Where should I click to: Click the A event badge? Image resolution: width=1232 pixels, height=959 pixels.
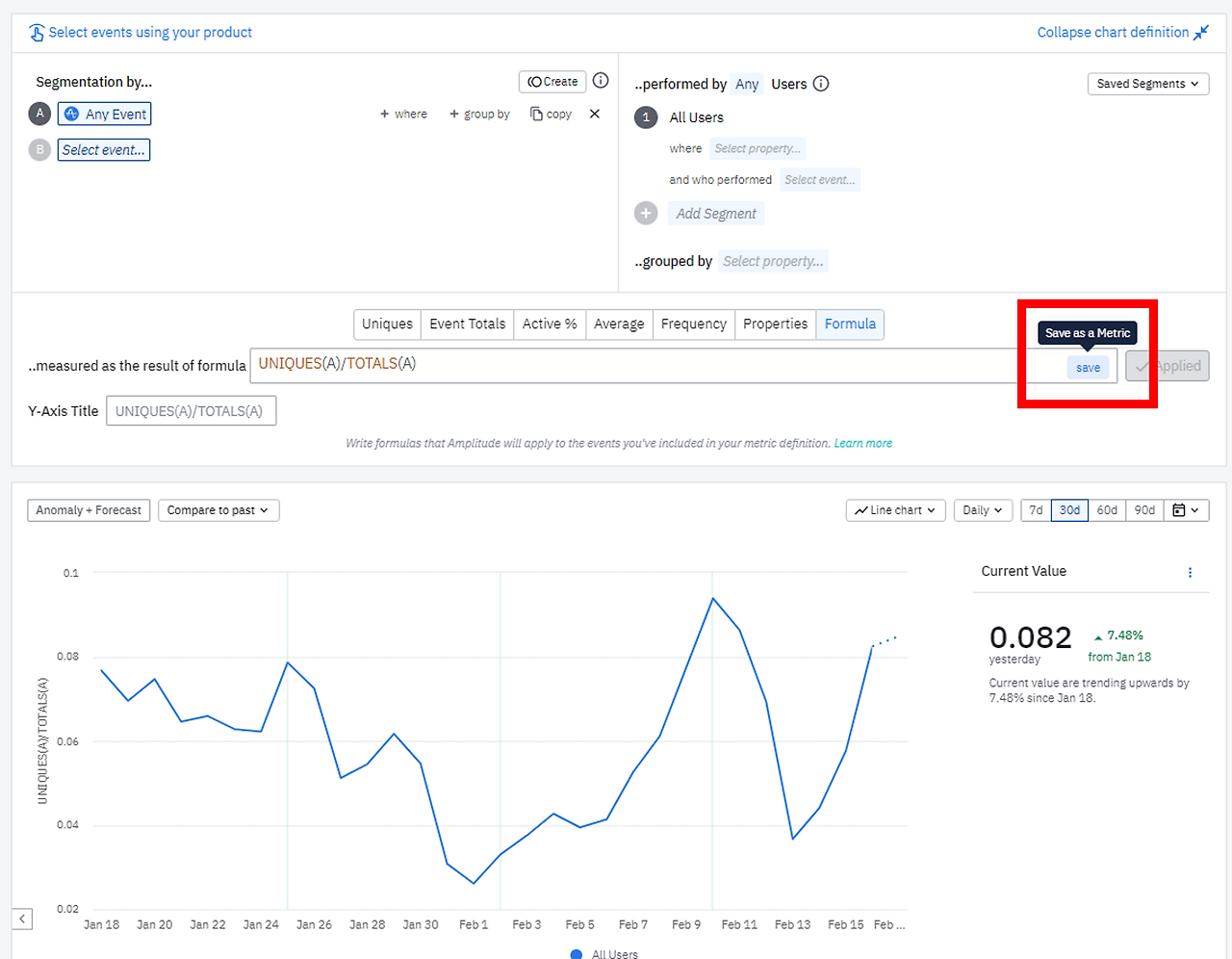coord(39,114)
